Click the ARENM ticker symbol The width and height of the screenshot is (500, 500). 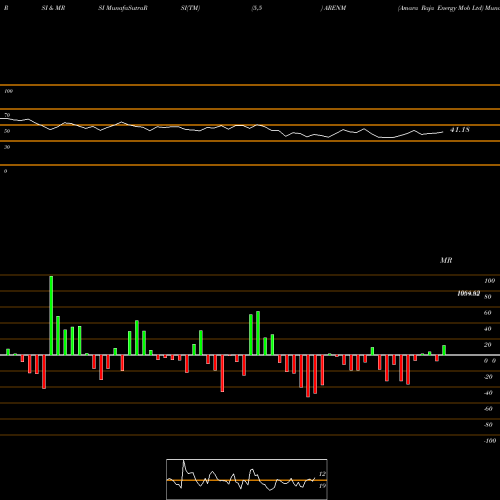(335, 8)
